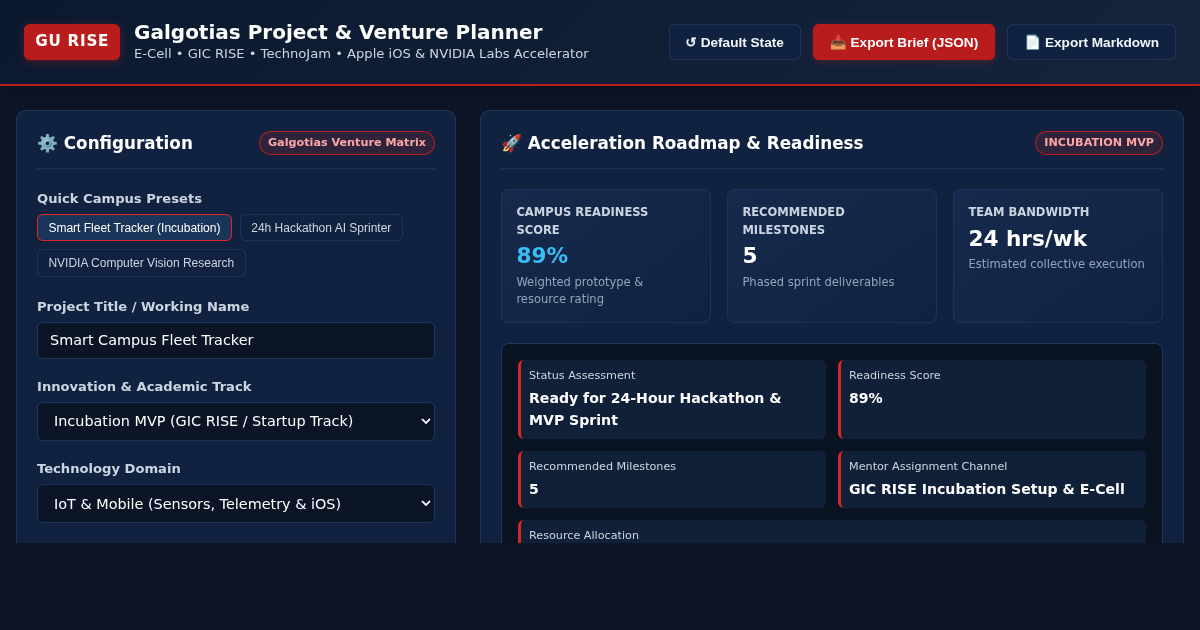Click the rocket icon beside Acceleration Roadmap
Image resolution: width=1200 pixels, height=630 pixels.
[511, 143]
